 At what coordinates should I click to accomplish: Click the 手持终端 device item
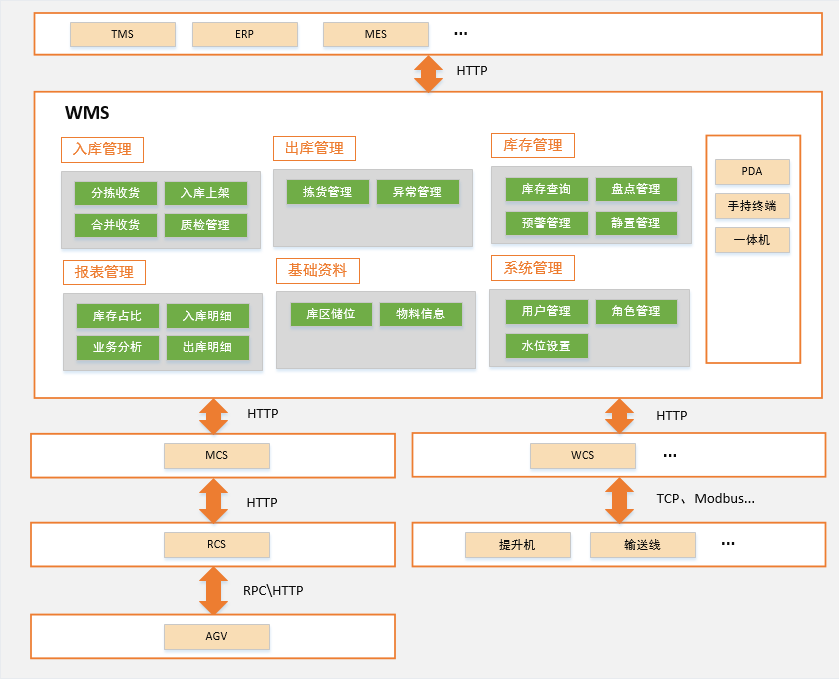[x=752, y=206]
